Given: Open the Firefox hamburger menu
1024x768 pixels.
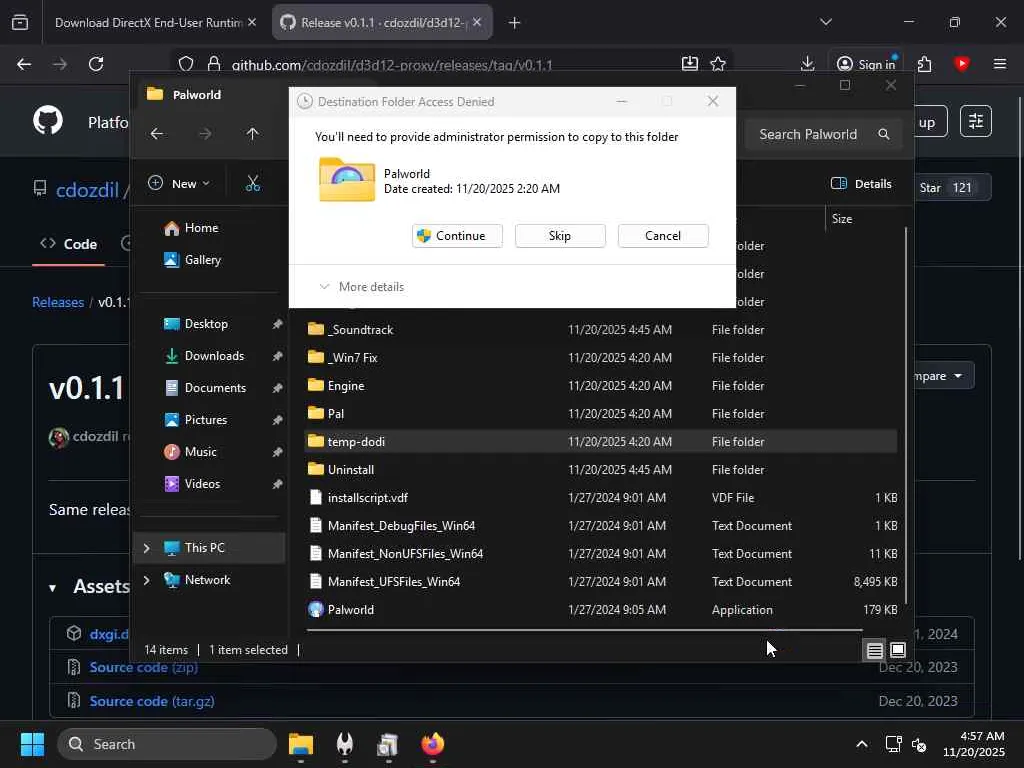Looking at the screenshot, I should pyautogui.click(x=1000, y=64).
